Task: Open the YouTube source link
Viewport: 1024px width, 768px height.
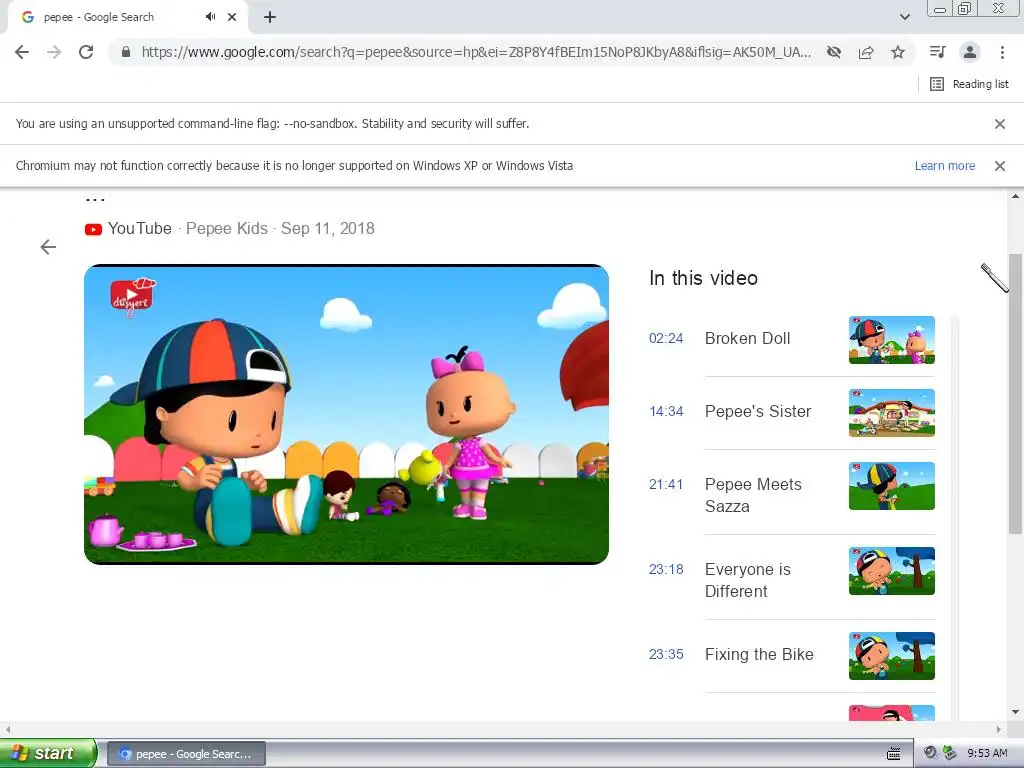Action: pos(140,229)
